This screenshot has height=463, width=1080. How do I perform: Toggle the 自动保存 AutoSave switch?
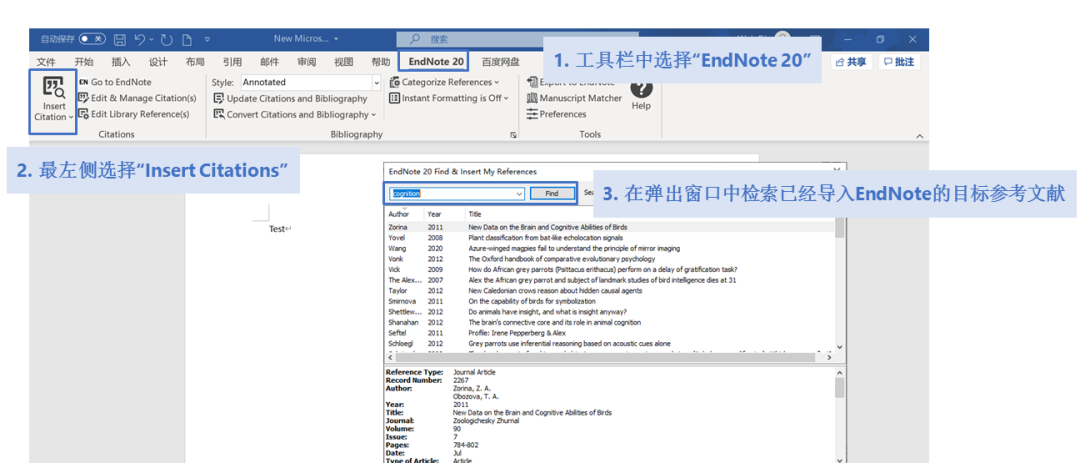[x=92, y=39]
